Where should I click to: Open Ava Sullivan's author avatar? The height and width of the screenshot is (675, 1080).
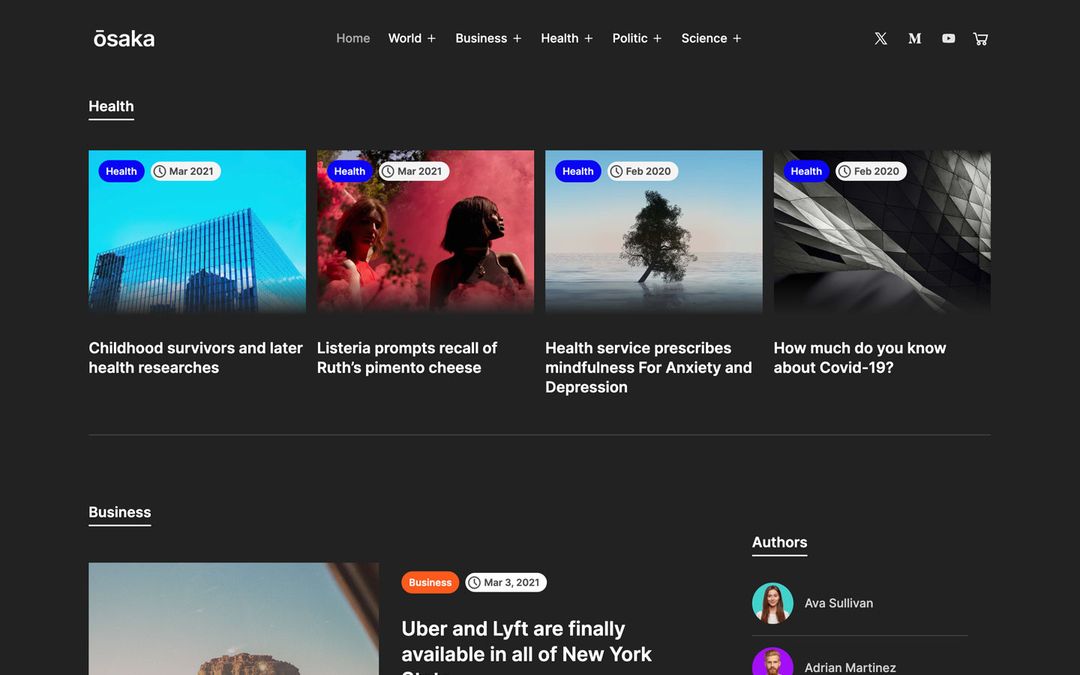point(773,603)
